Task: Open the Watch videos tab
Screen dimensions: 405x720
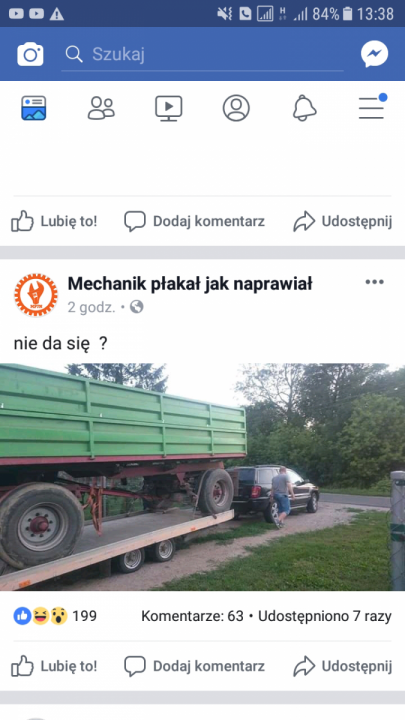Action: (x=169, y=108)
